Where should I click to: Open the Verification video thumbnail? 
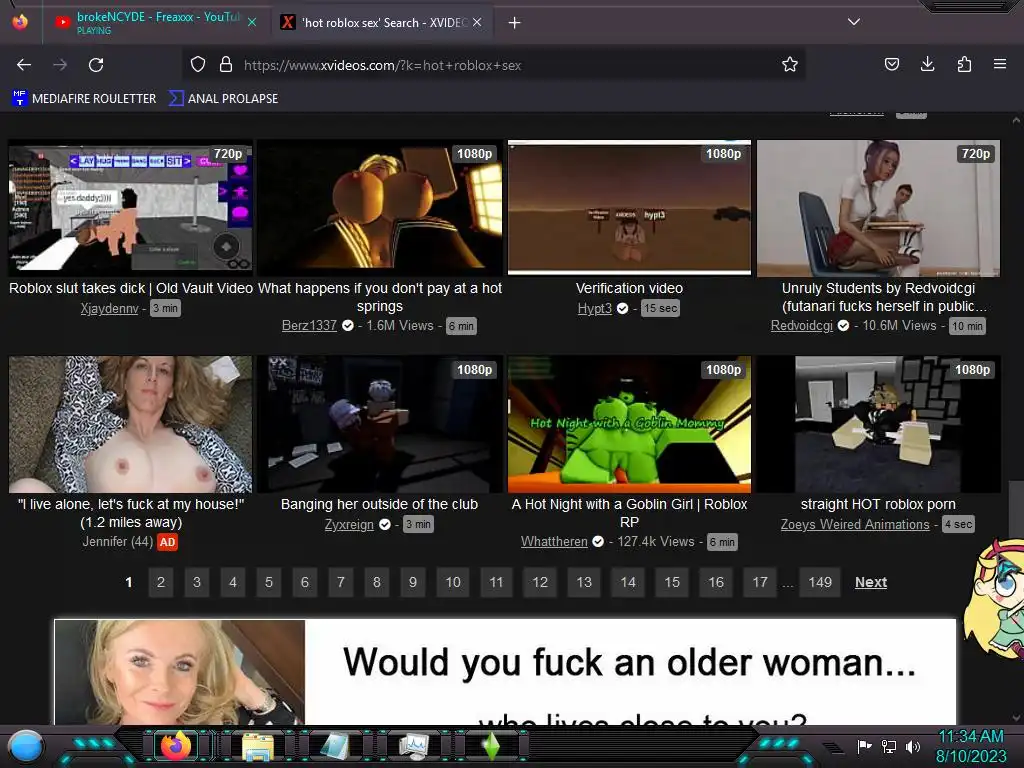coord(629,208)
